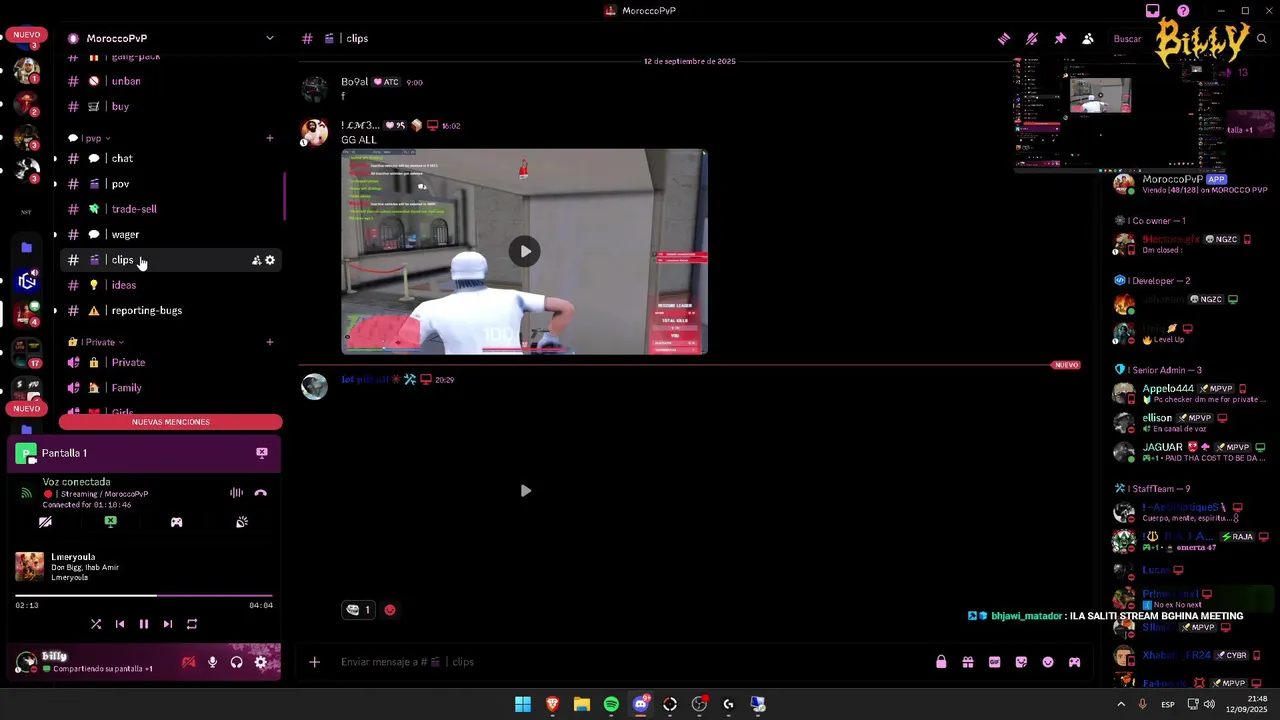Open the emoji picker
This screenshot has width=1280, height=720.
1048,662
